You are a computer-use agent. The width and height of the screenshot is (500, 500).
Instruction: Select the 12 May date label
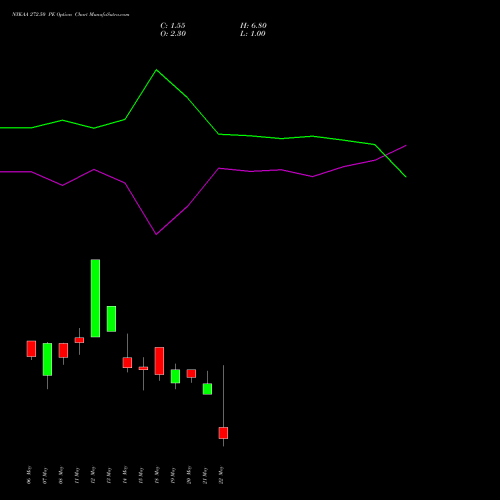93,475
